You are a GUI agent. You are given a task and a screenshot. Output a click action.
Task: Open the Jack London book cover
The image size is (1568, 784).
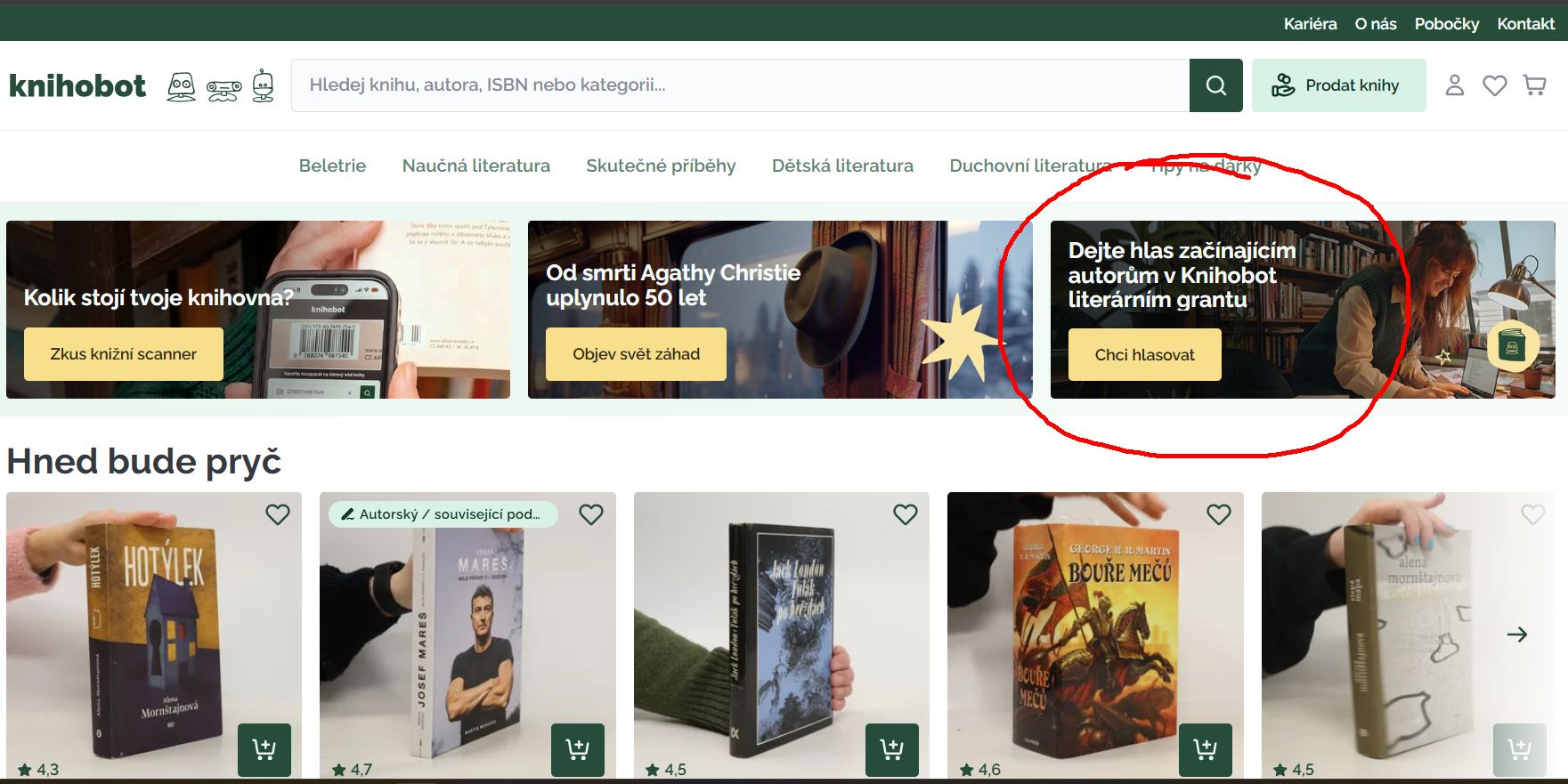coord(782,634)
